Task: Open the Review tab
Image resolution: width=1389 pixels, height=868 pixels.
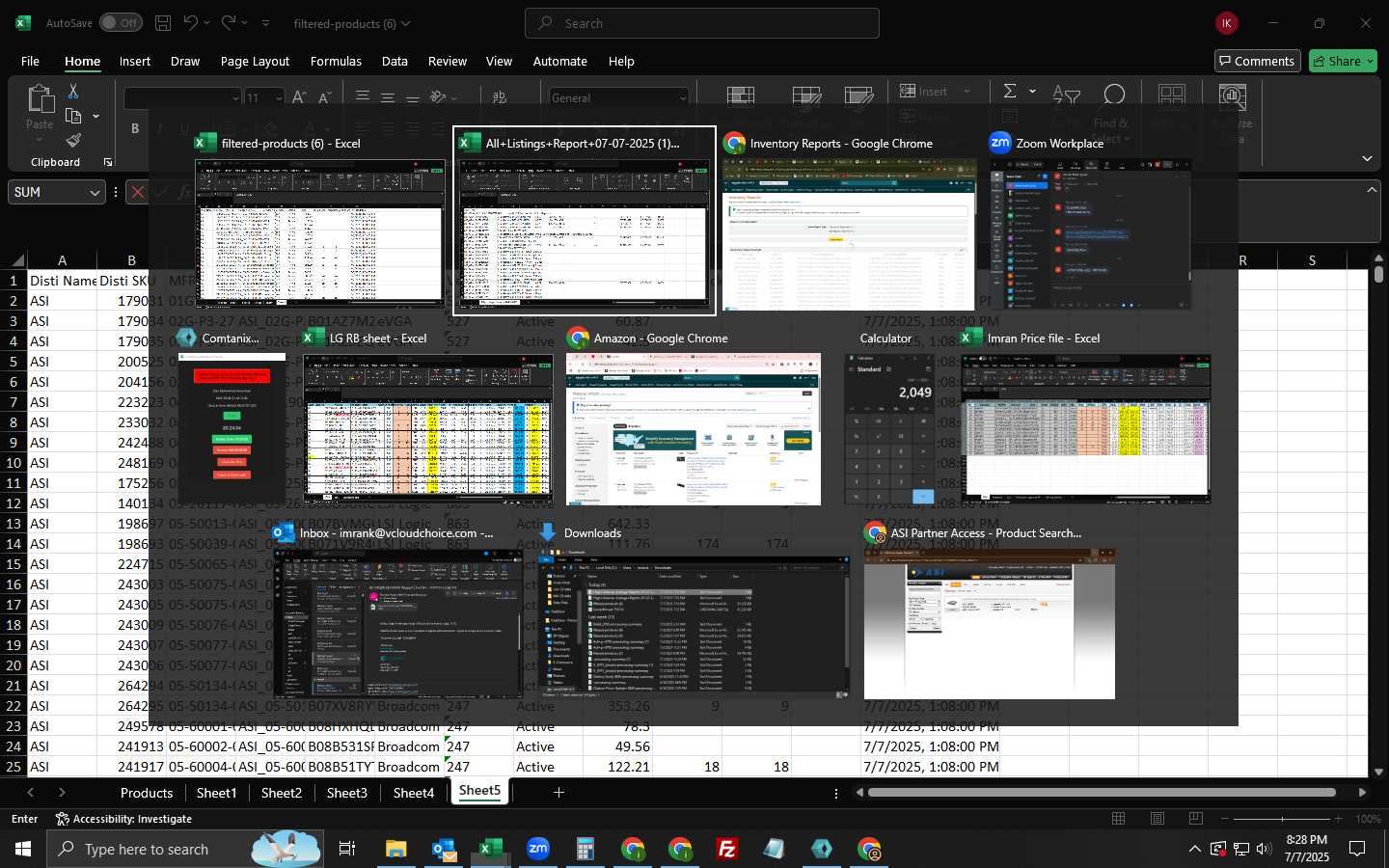Action: (448, 61)
